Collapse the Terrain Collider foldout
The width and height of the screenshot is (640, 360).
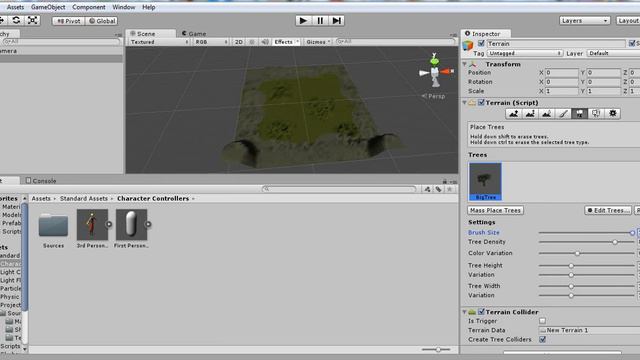464,312
